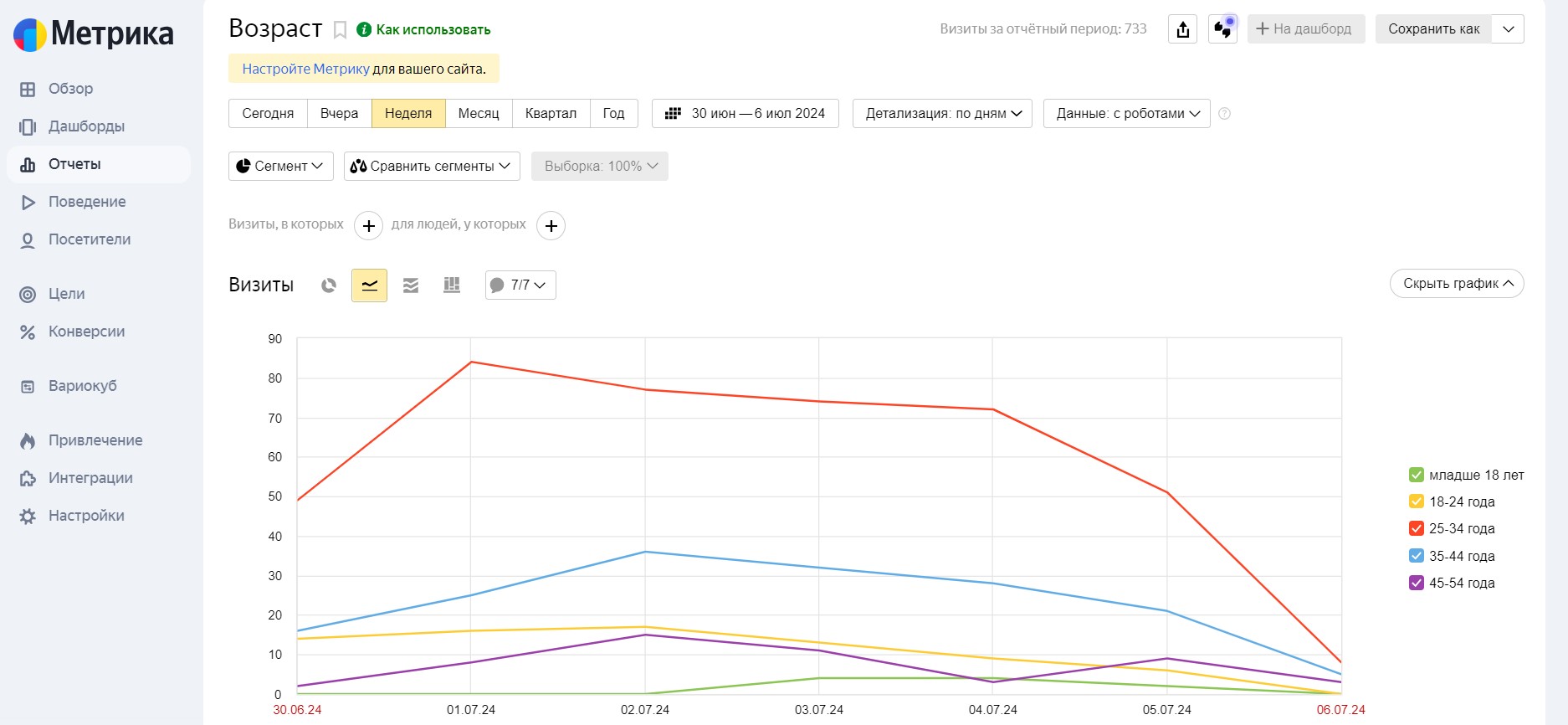Select the 'Месяц' period tab
The width and height of the screenshot is (1568, 725).
[479, 114]
